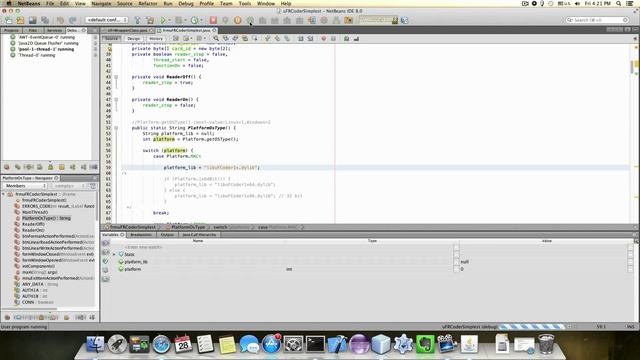Image resolution: width=640 pixels, height=360 pixels.
Task: Click the Find Previous Occurrence editor icon
Action: coord(226,38)
